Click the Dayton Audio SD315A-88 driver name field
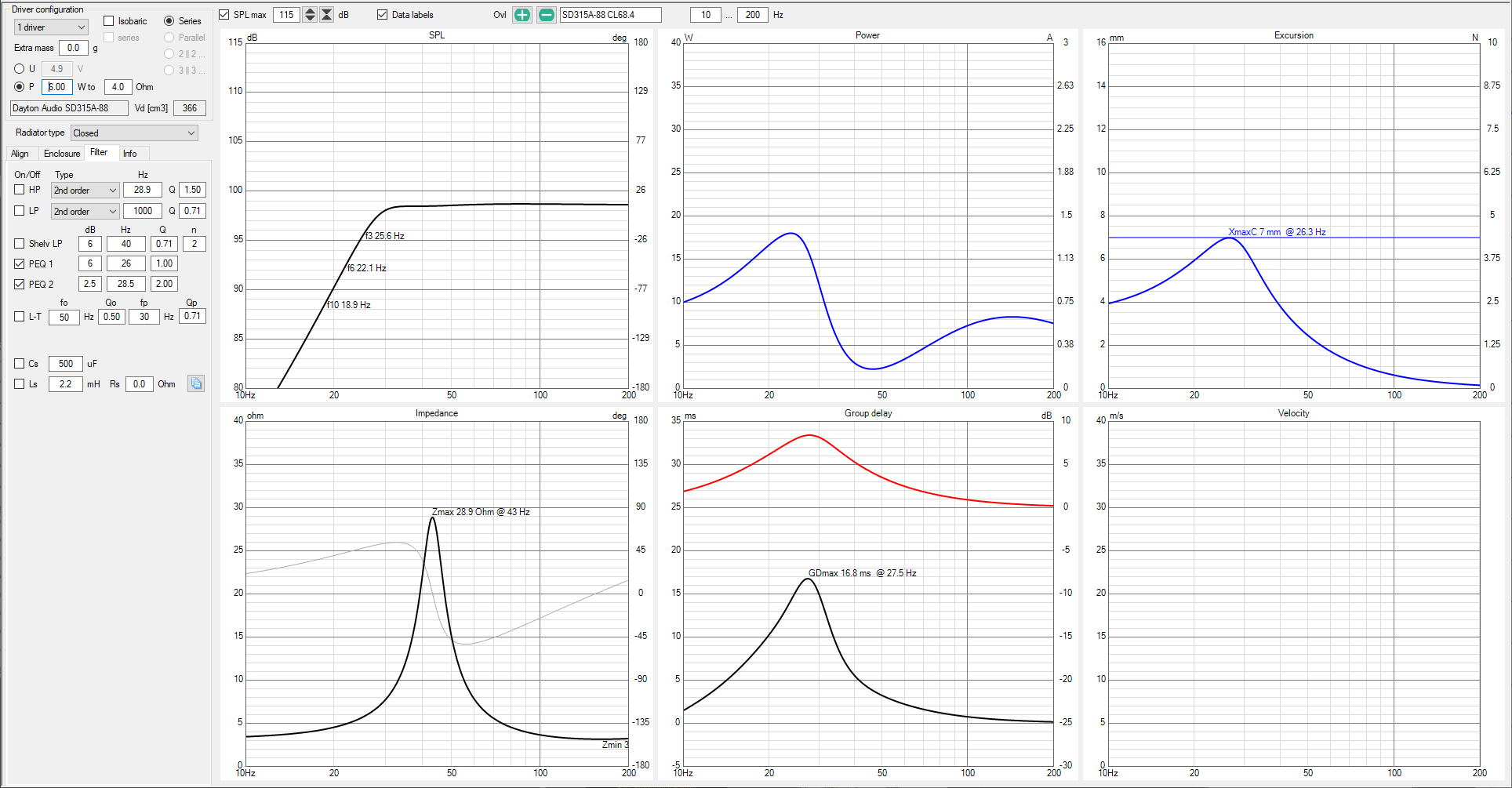The image size is (1512, 788). click(69, 108)
